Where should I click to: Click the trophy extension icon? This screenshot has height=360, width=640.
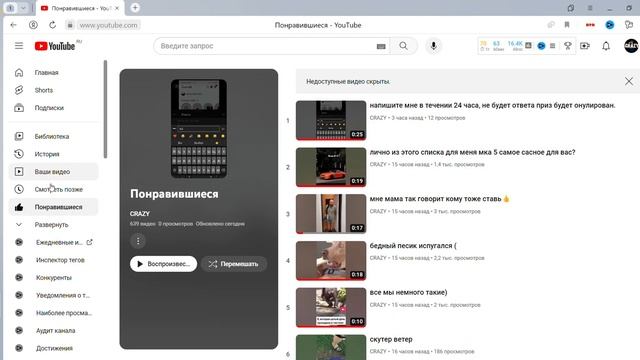click(x=567, y=46)
